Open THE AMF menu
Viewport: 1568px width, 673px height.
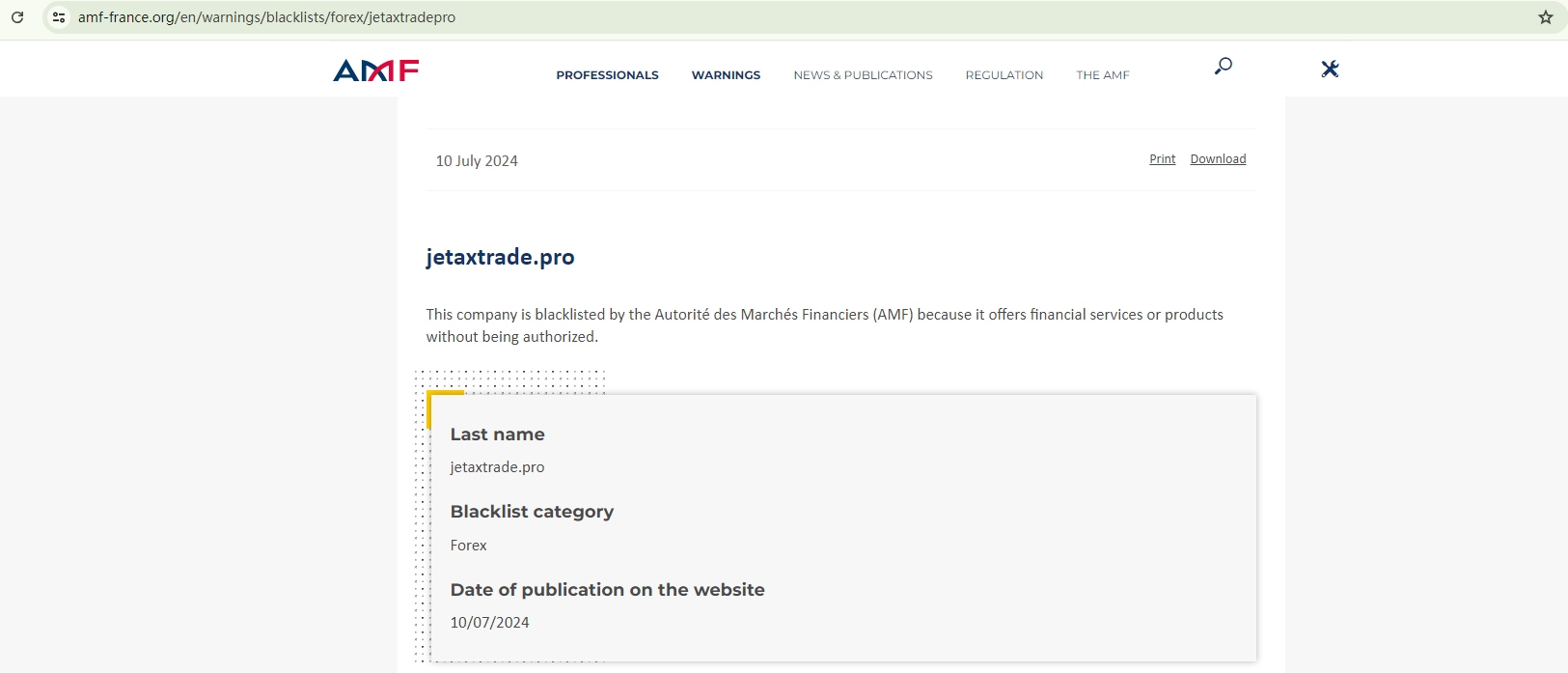click(1102, 75)
